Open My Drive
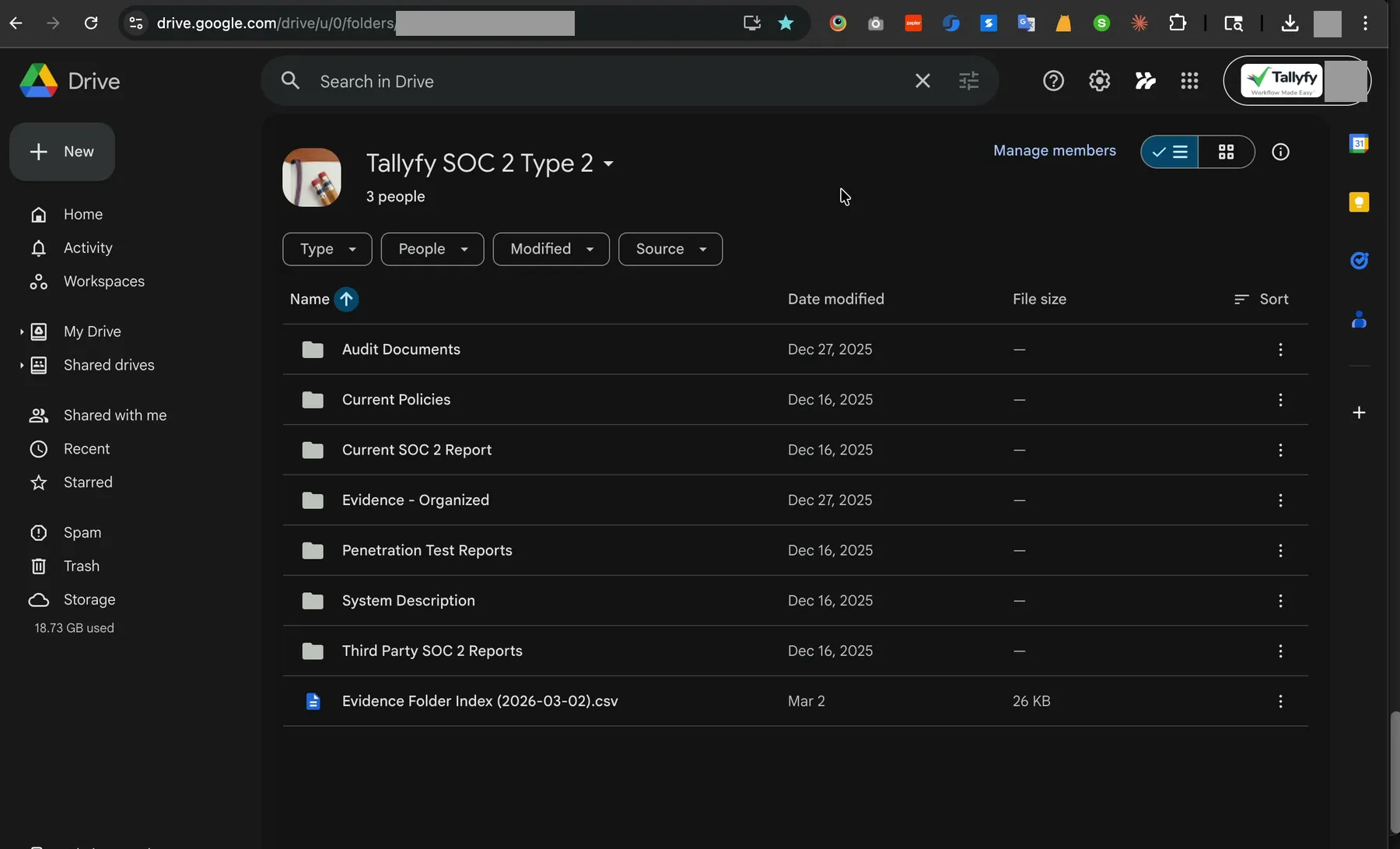The height and width of the screenshot is (849, 1400). click(93, 332)
